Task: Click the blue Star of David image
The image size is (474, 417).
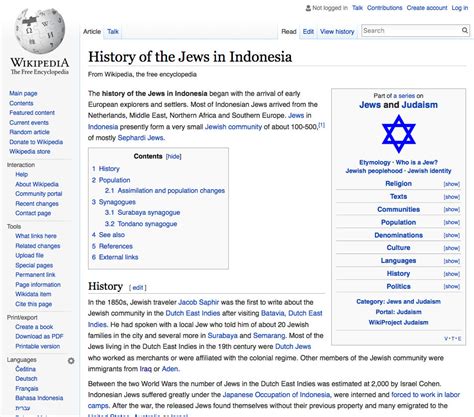Action: pos(399,134)
